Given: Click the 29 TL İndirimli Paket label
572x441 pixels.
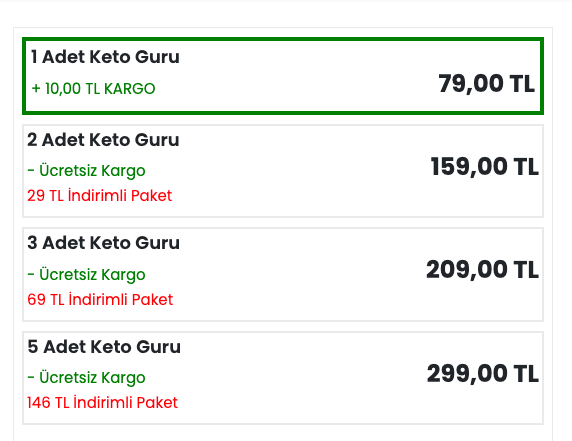Looking at the screenshot, I should (99, 196).
